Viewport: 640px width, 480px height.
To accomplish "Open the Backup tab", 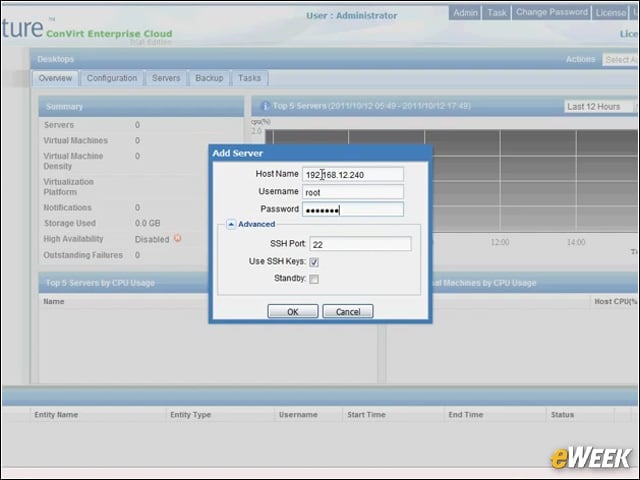I will [x=209, y=78].
